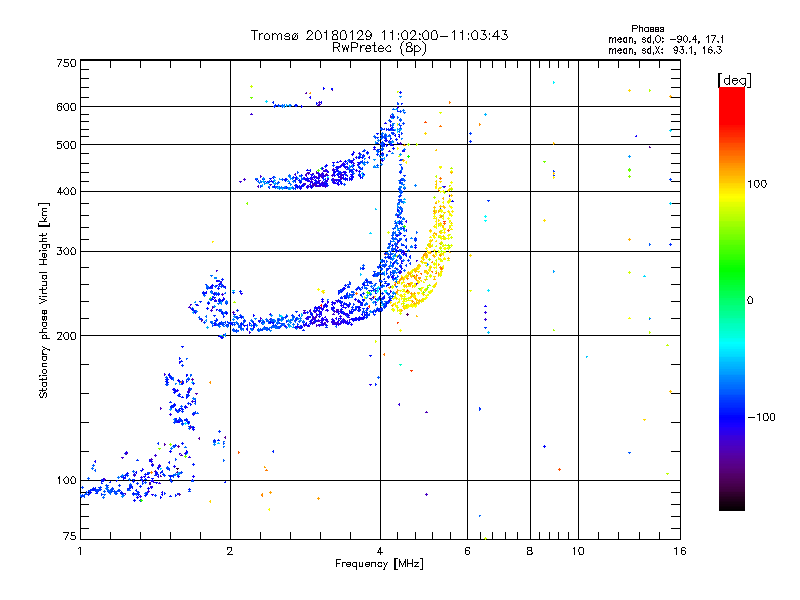Viewport: 800px width, 600px height.
Task: Click the y-axis tick label '200'
Action: coord(66,336)
